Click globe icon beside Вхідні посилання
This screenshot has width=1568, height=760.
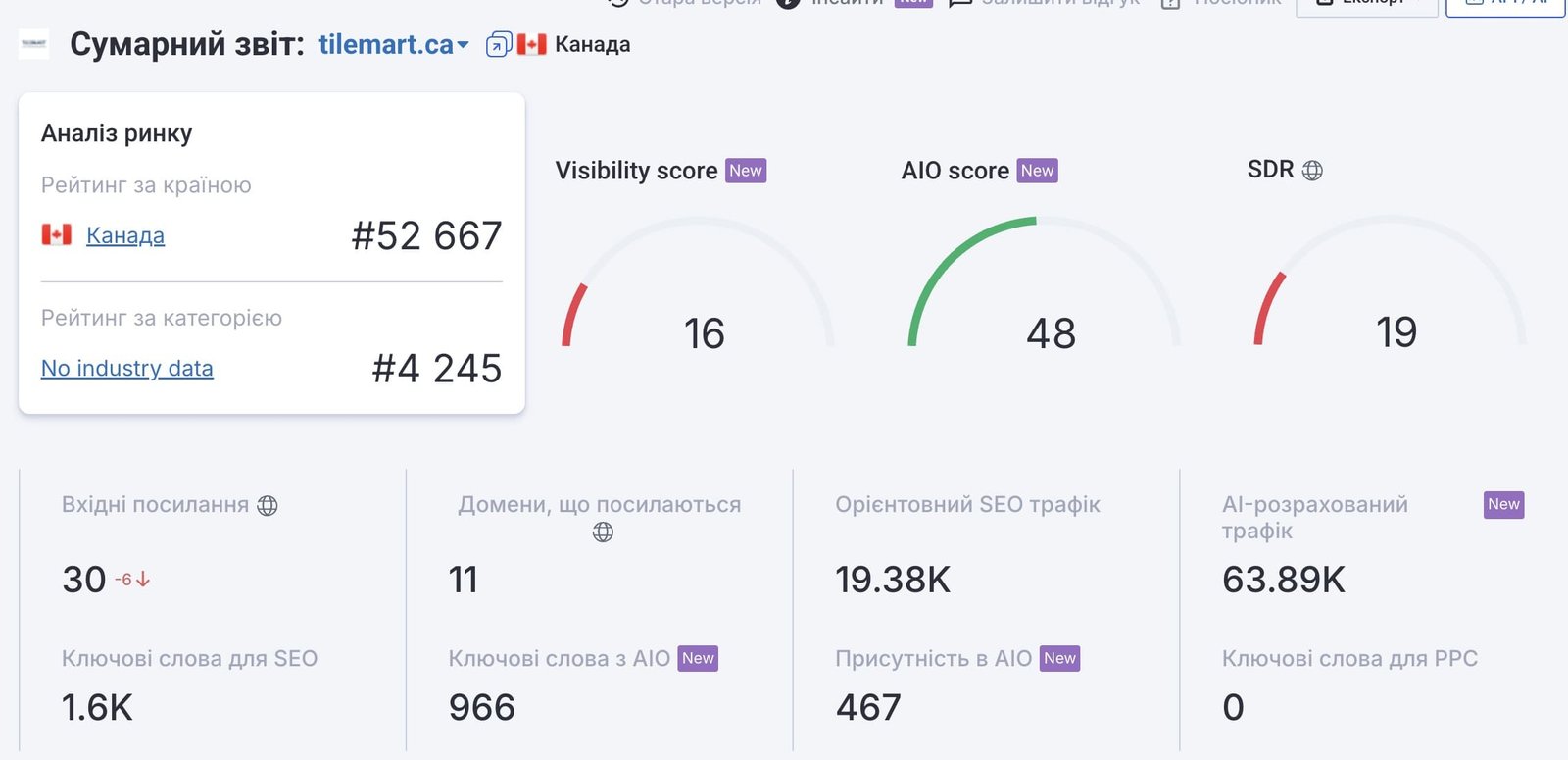(x=268, y=506)
